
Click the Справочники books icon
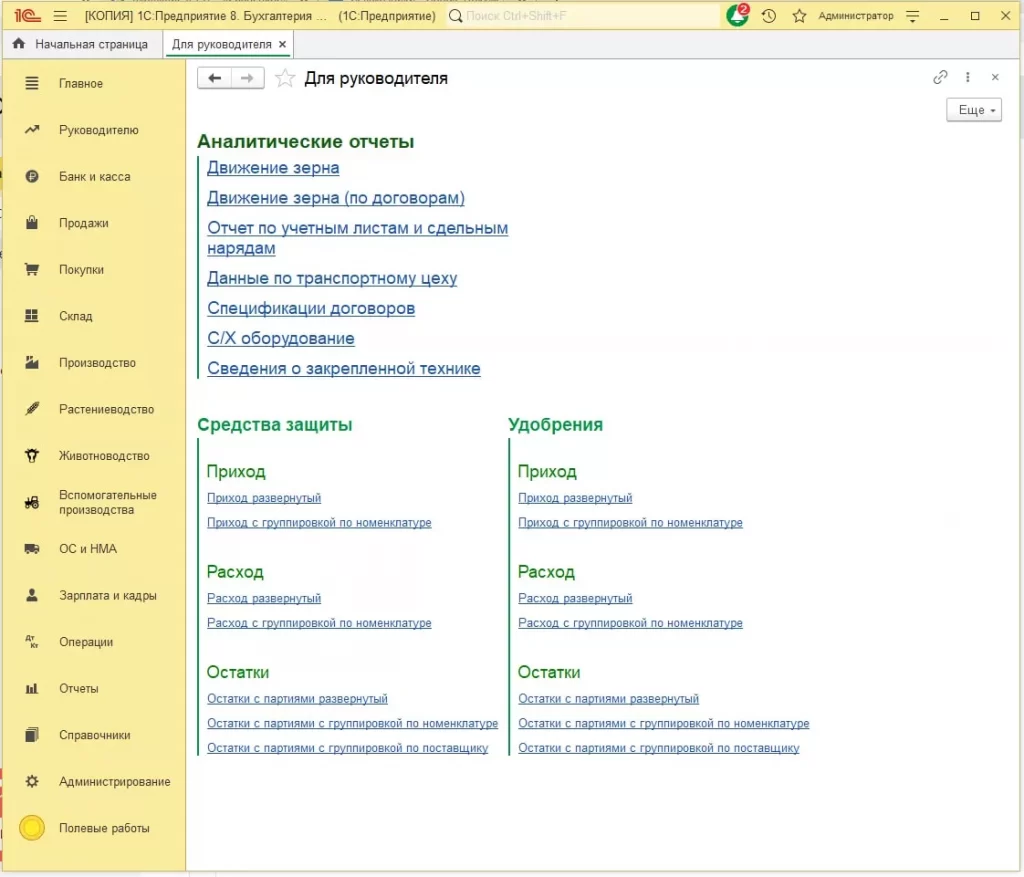(x=31, y=735)
